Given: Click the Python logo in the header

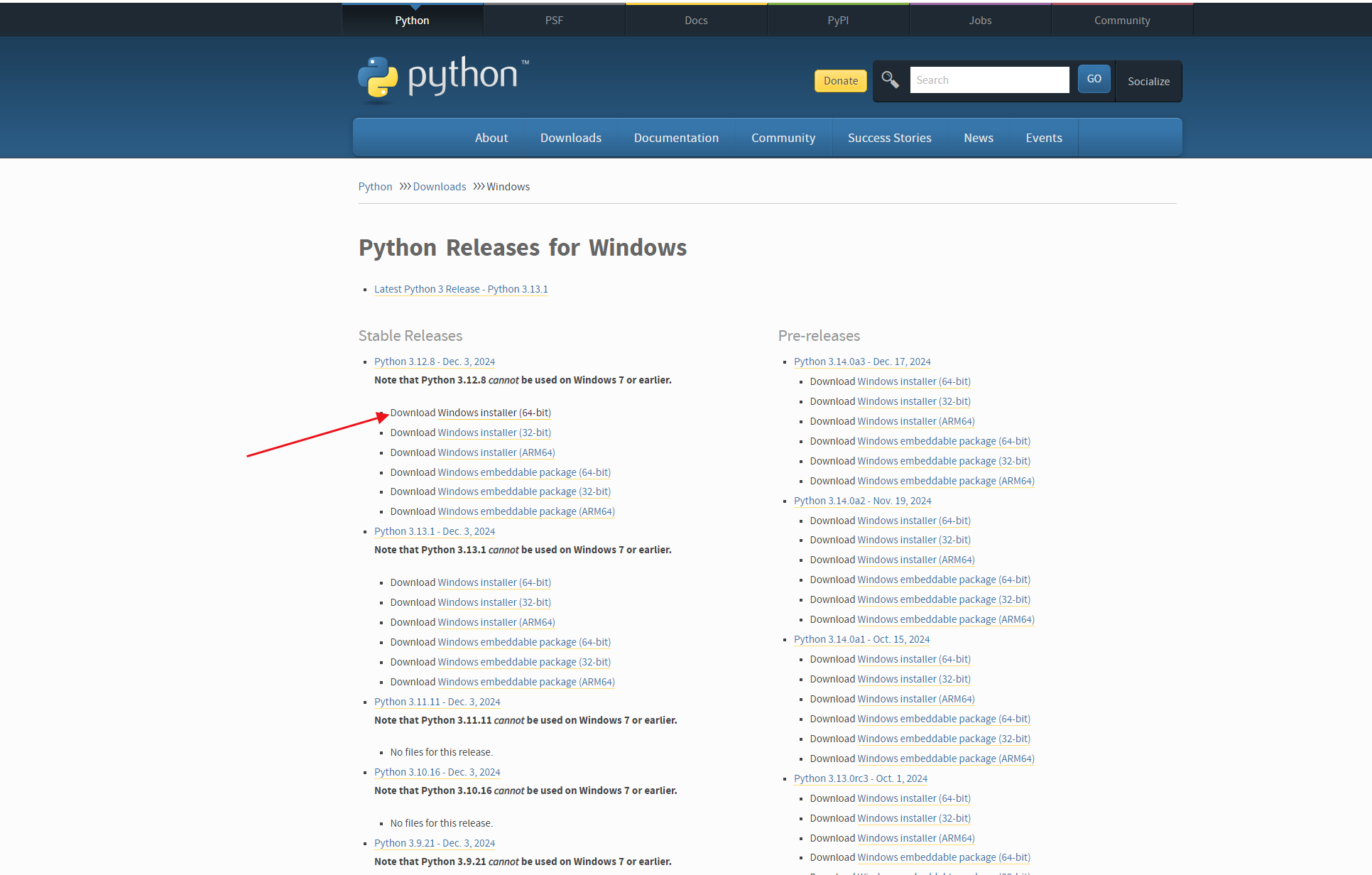Looking at the screenshot, I should (x=443, y=78).
